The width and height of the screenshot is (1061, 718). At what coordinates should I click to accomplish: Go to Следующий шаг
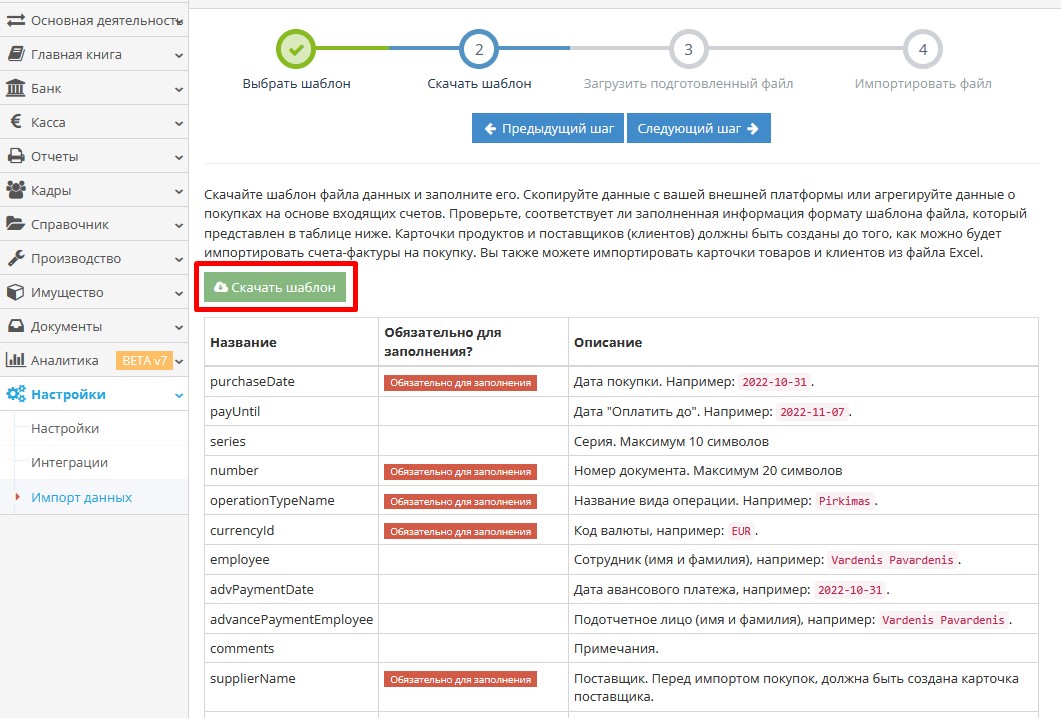point(698,129)
